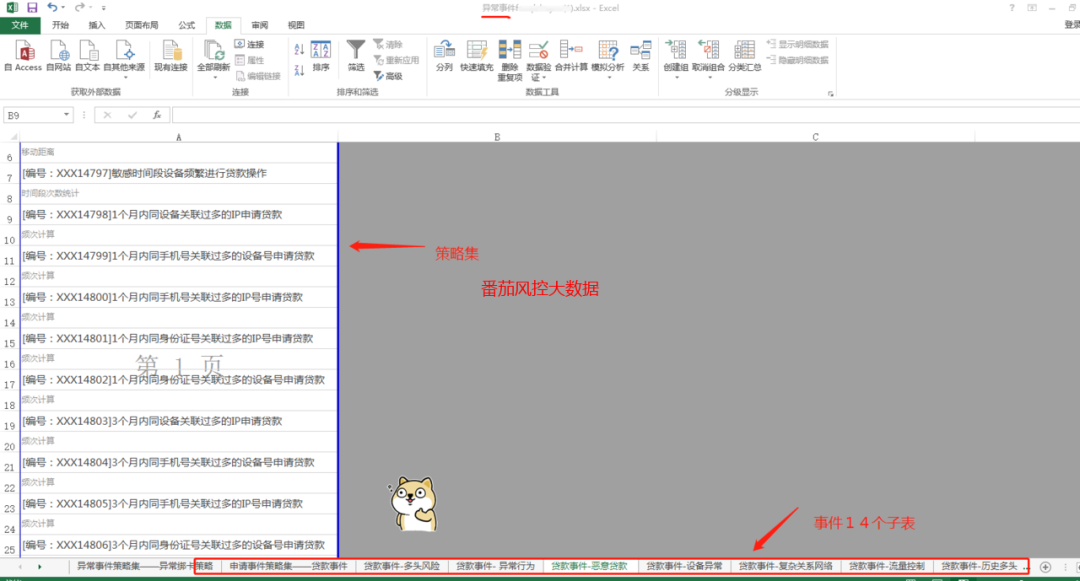
Task: Add a new sheet with plus button
Action: [x=1045, y=567]
